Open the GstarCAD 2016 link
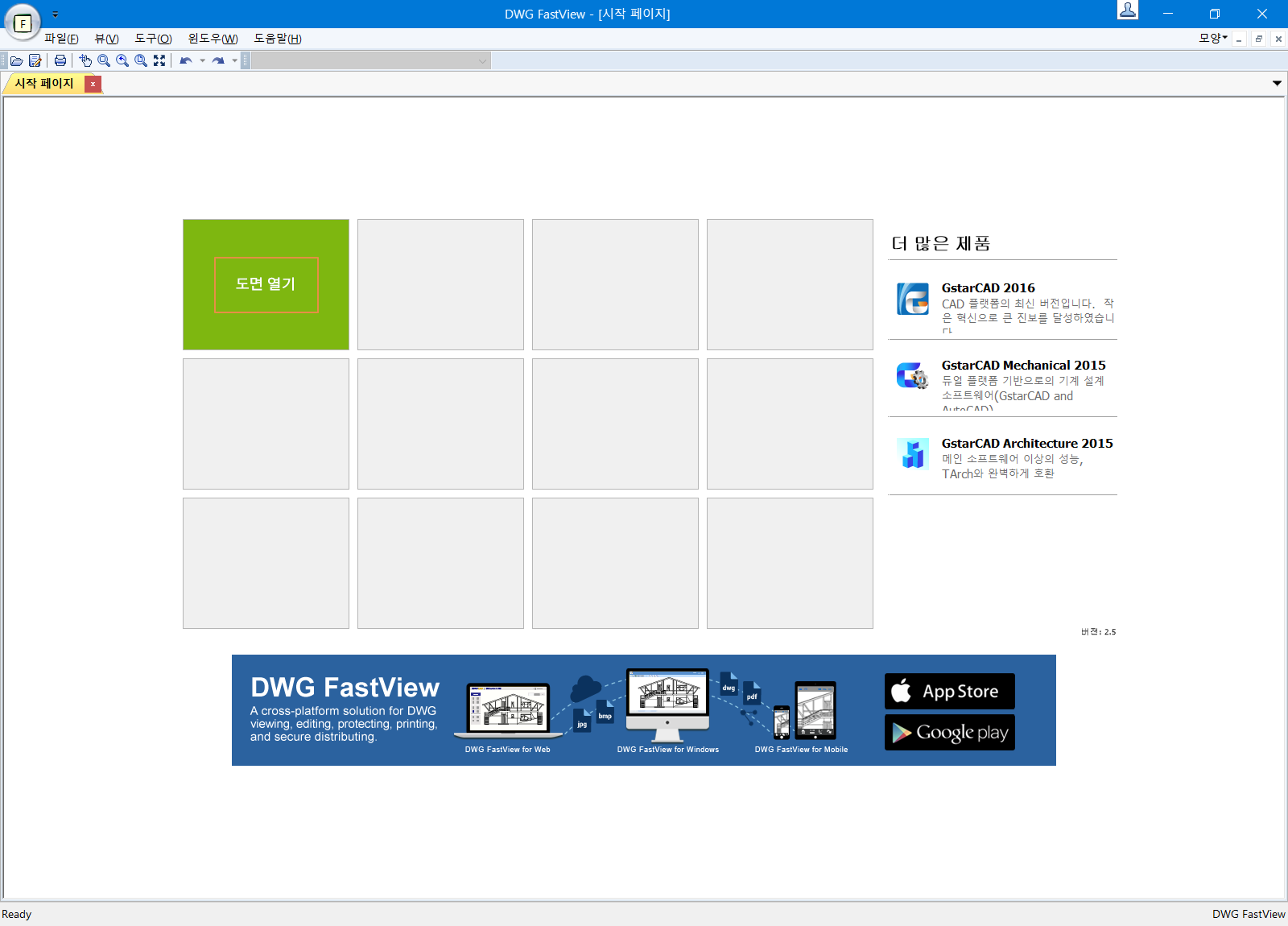1288x926 pixels. pos(989,288)
